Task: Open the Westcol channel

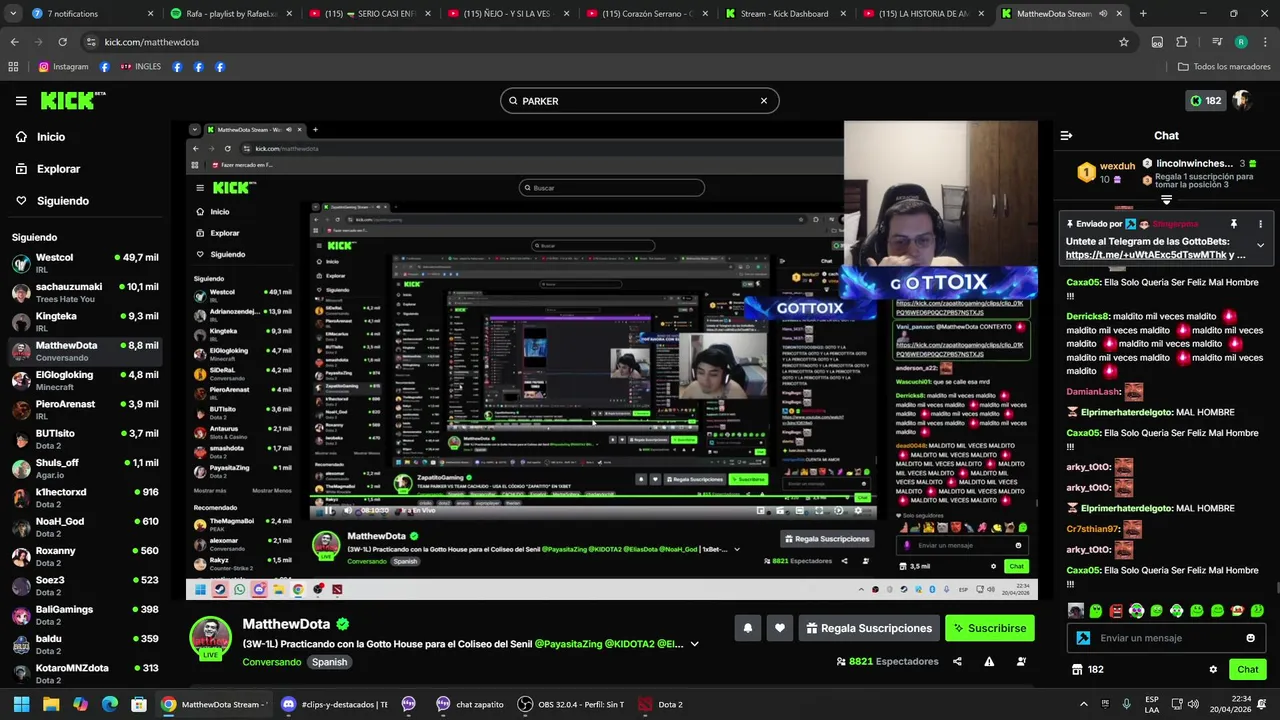Action: [x=85, y=263]
